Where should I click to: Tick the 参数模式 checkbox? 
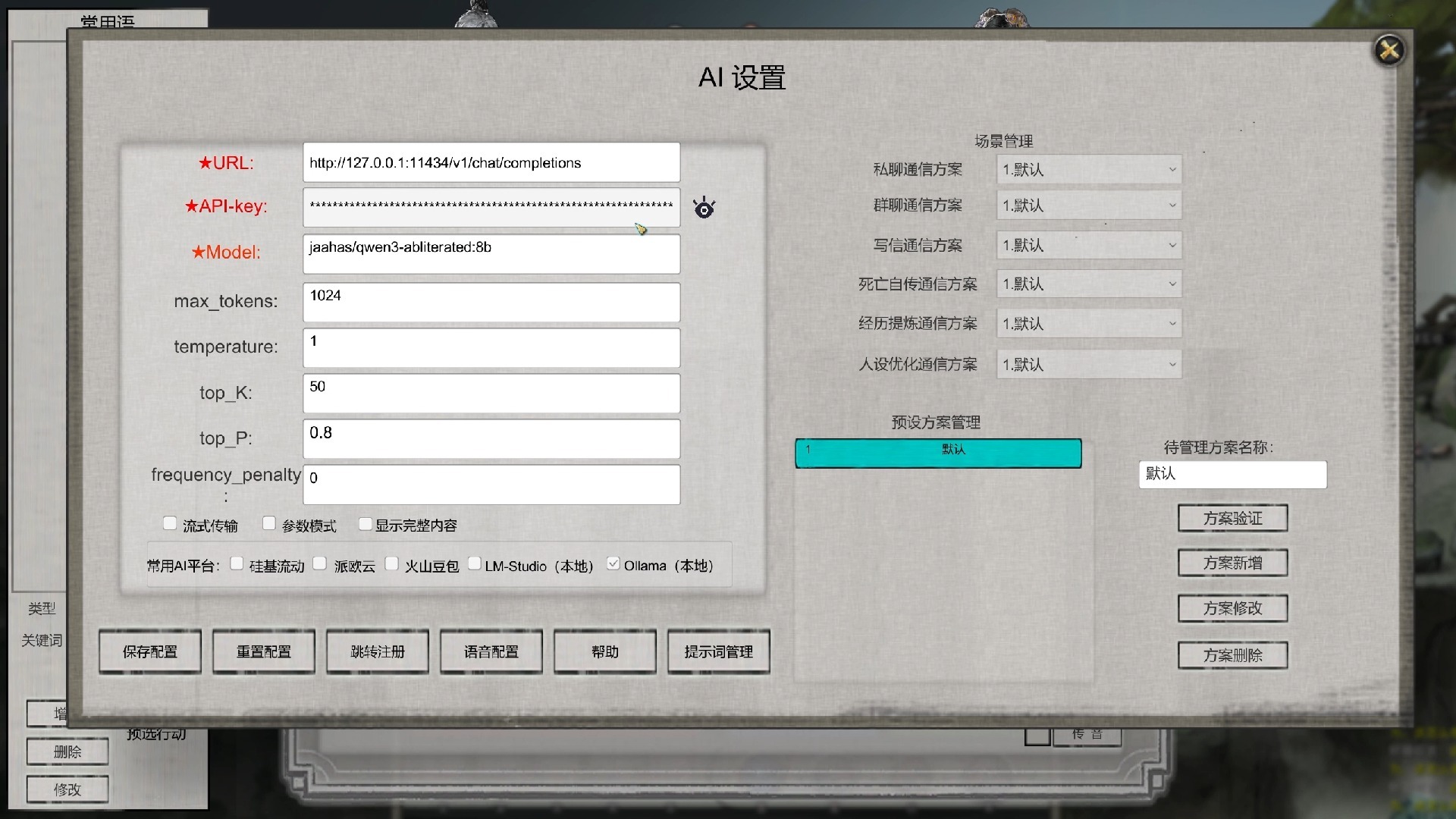coord(269,523)
